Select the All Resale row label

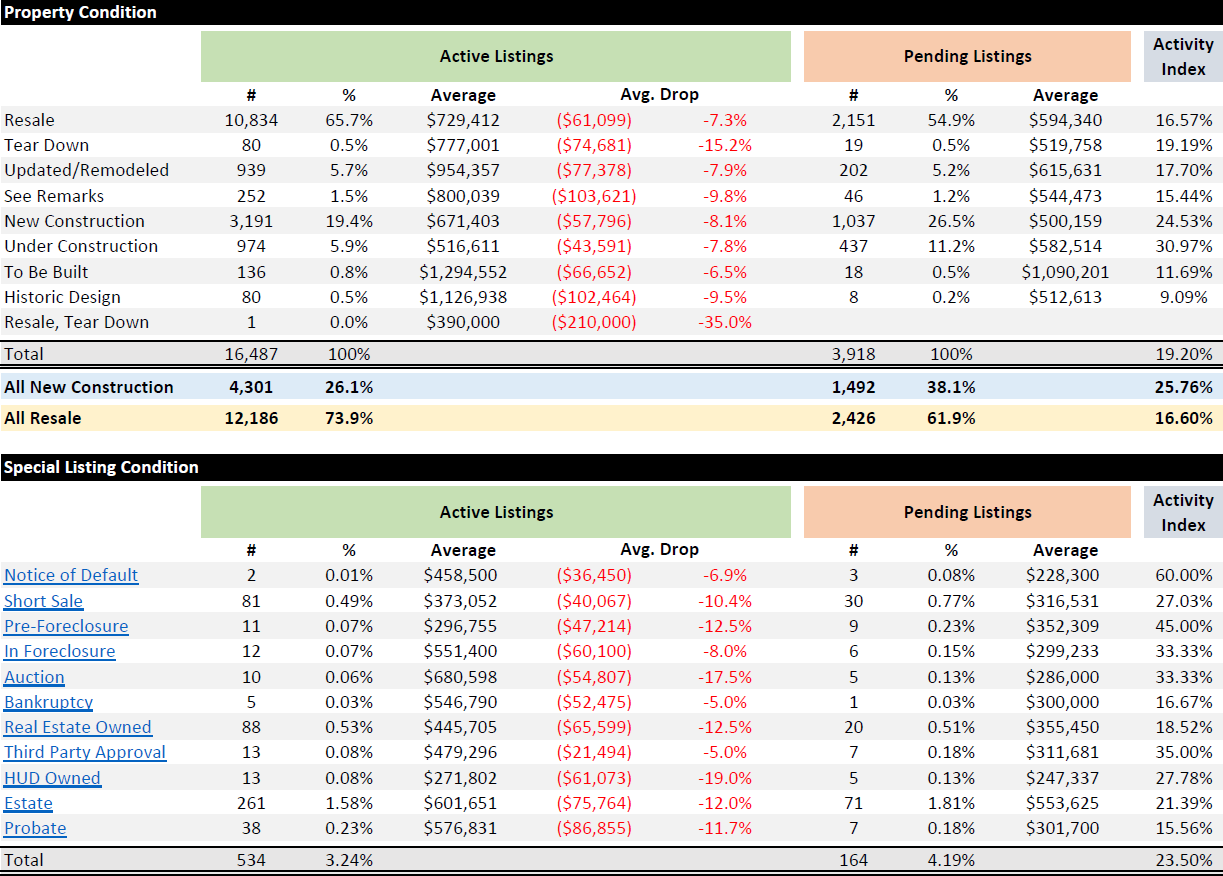click(43, 418)
